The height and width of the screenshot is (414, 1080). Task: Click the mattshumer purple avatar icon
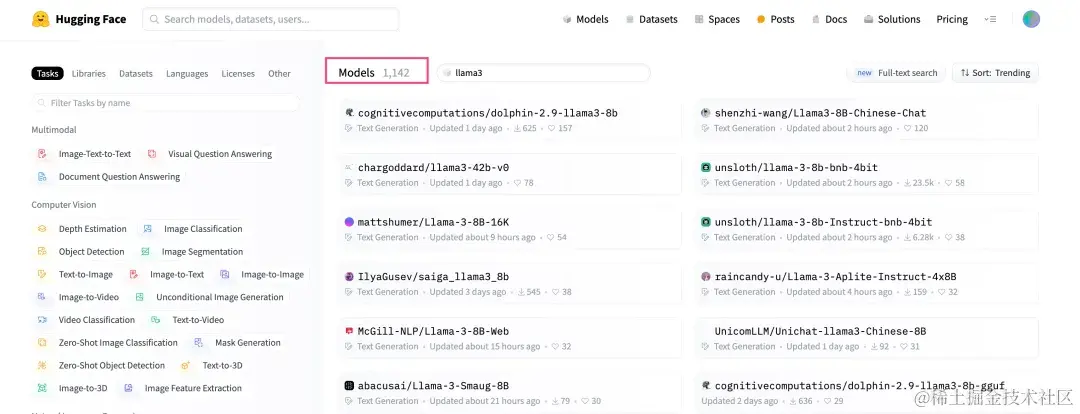click(349, 222)
